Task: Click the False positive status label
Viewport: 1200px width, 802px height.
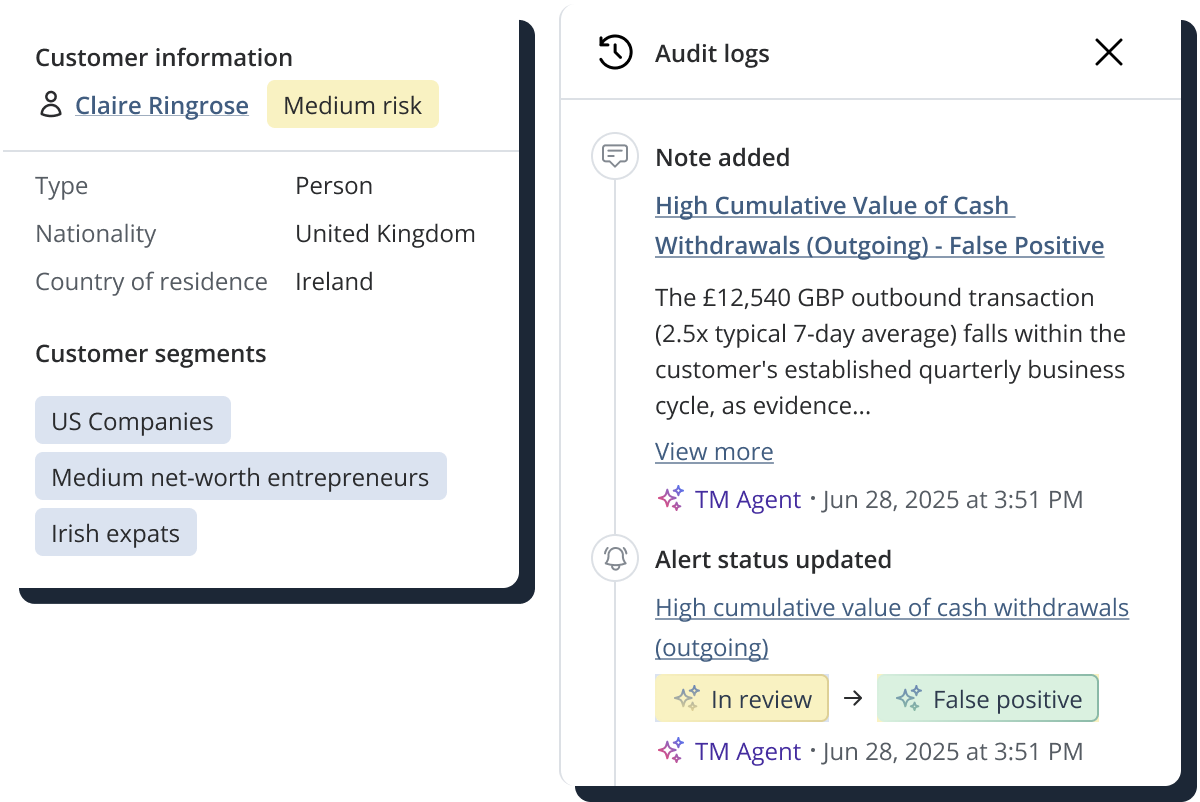Action: pyautogui.click(x=1007, y=699)
